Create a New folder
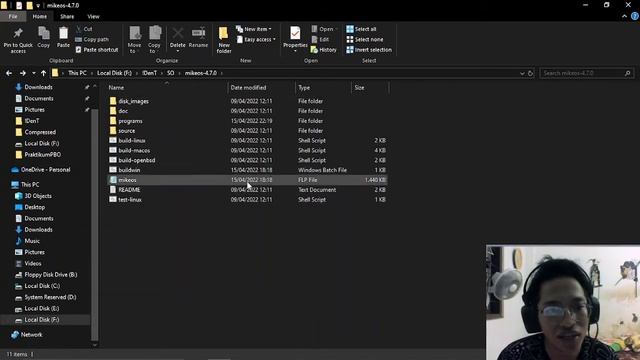The image size is (640, 360). pos(224,40)
